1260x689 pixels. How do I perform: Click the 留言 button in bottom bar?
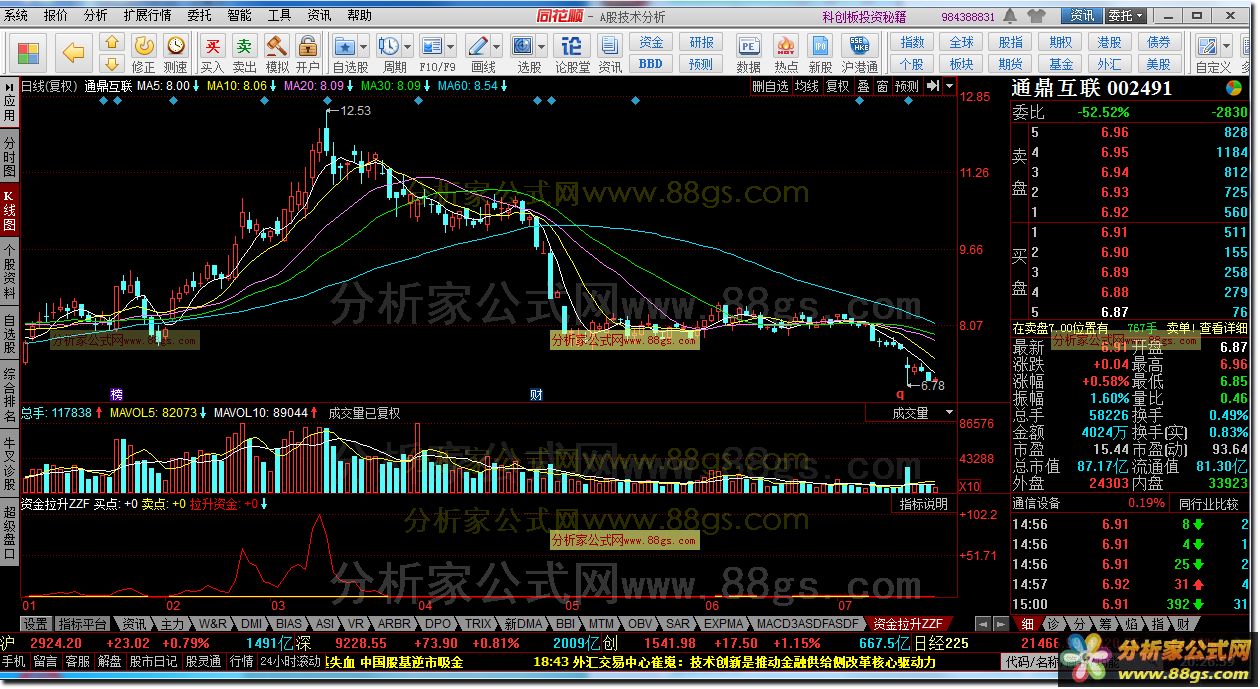[x=45, y=662]
